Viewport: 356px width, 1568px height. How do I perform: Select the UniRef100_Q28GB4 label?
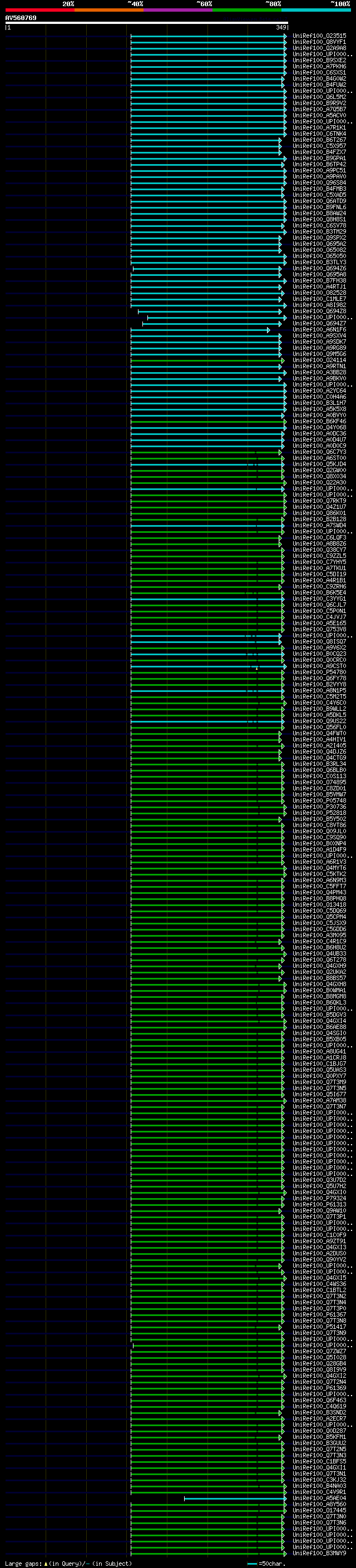click(x=319, y=1363)
